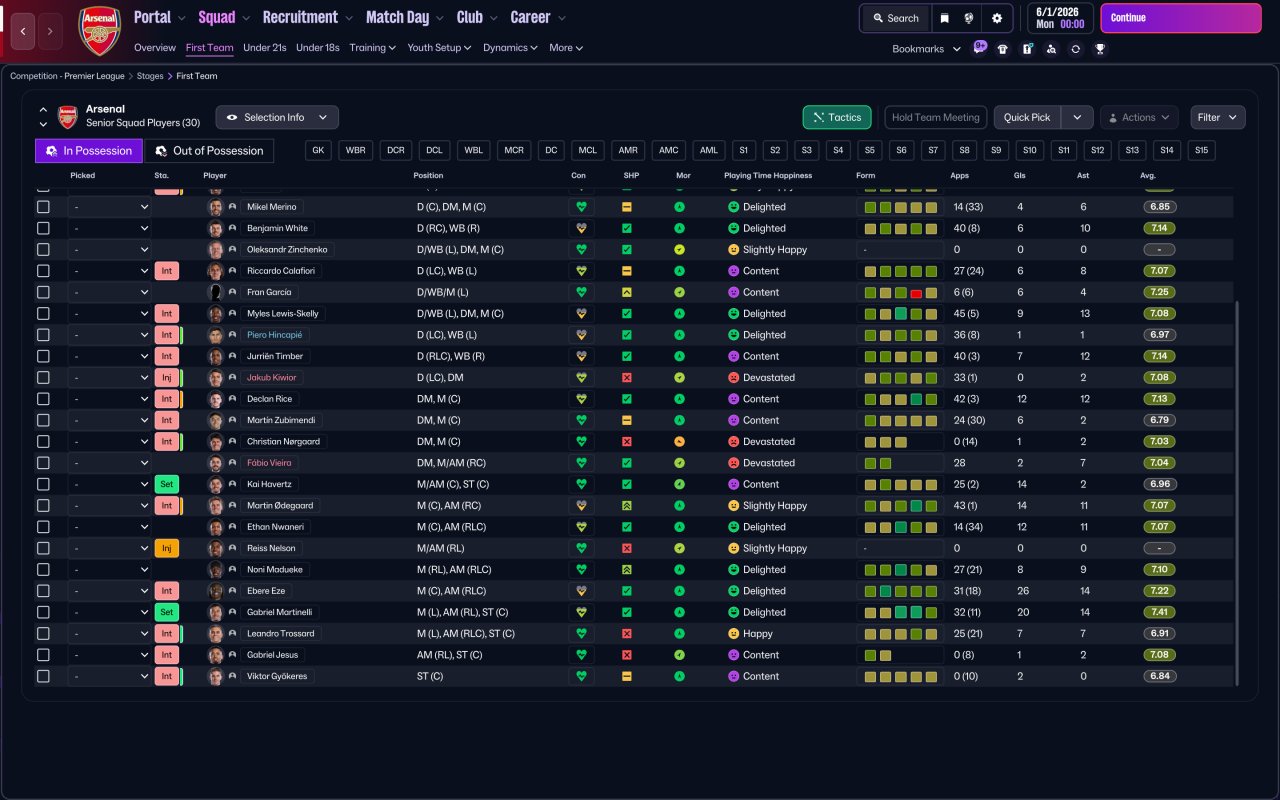Click the Search button

(895, 18)
